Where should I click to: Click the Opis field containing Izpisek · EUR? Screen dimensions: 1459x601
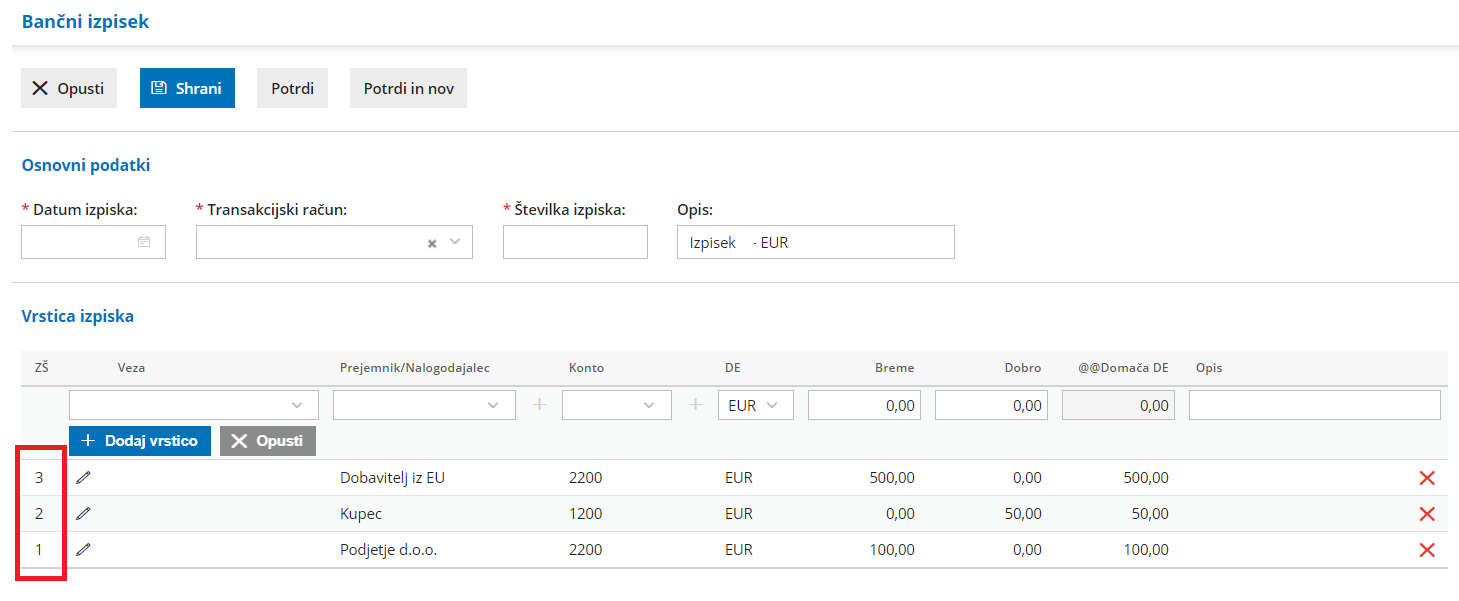click(816, 242)
